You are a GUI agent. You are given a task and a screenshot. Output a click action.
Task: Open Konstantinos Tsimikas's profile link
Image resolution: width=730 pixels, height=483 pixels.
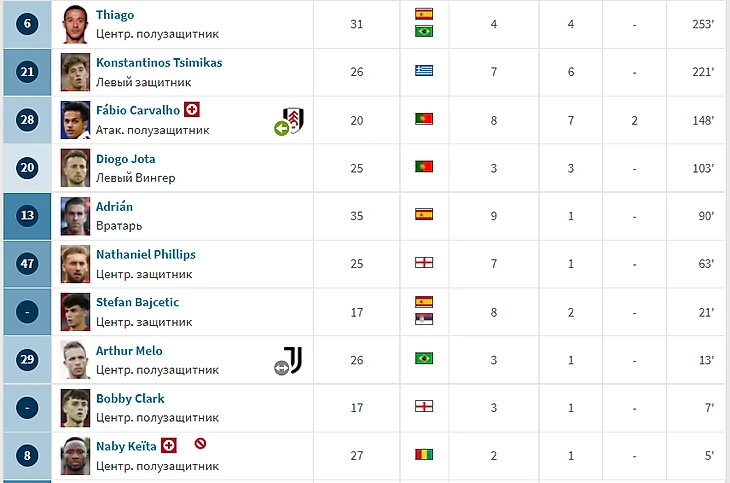(158, 62)
